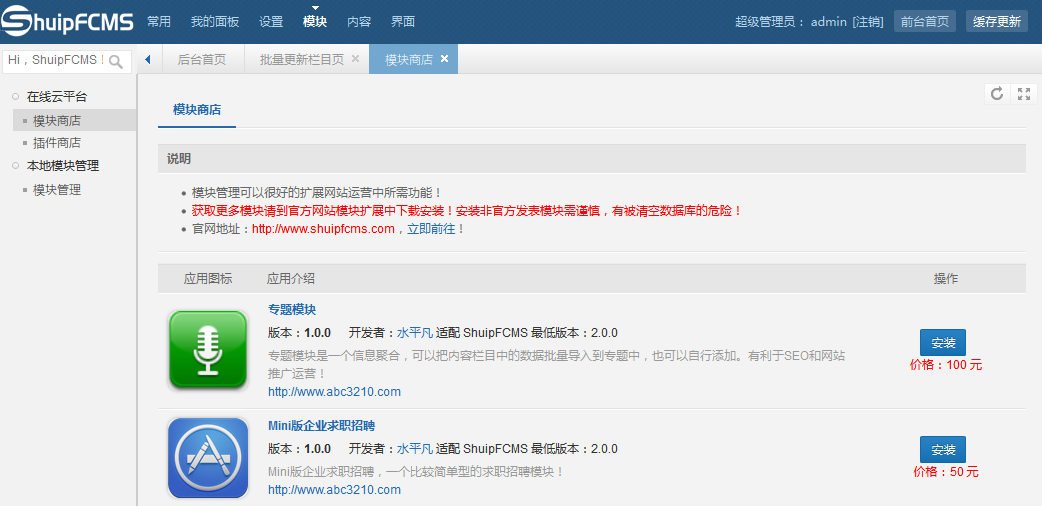
Task: Click the left arrow to scroll tabs
Action: point(148,60)
